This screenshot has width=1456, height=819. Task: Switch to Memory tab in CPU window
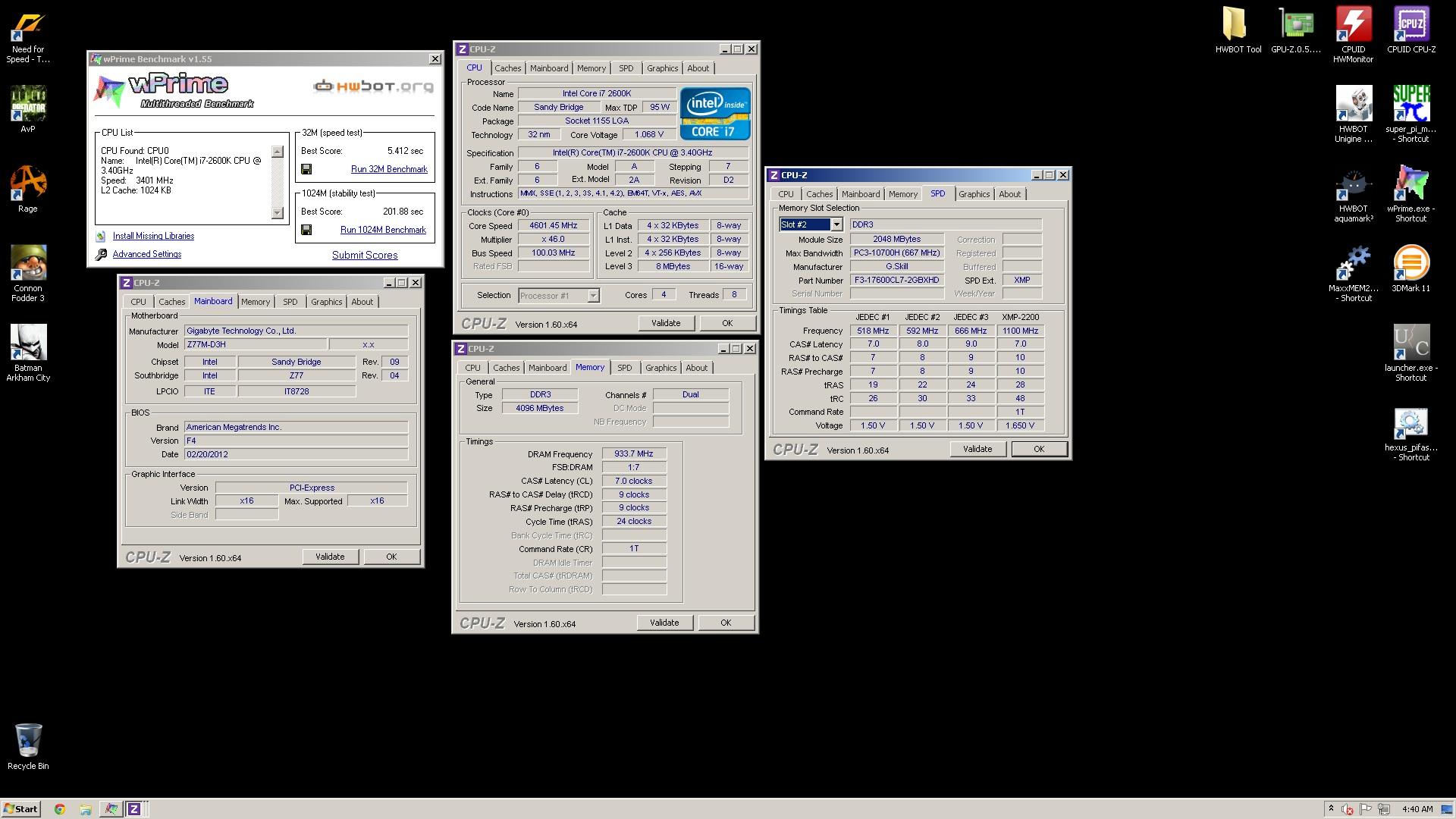591,68
